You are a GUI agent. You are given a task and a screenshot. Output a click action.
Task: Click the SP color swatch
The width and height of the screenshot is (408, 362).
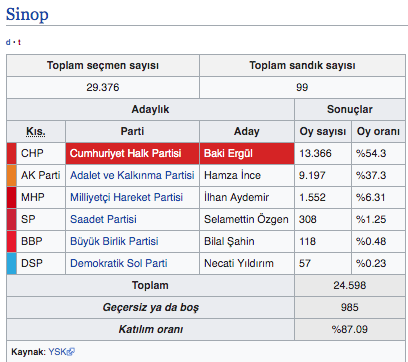tap(12, 219)
